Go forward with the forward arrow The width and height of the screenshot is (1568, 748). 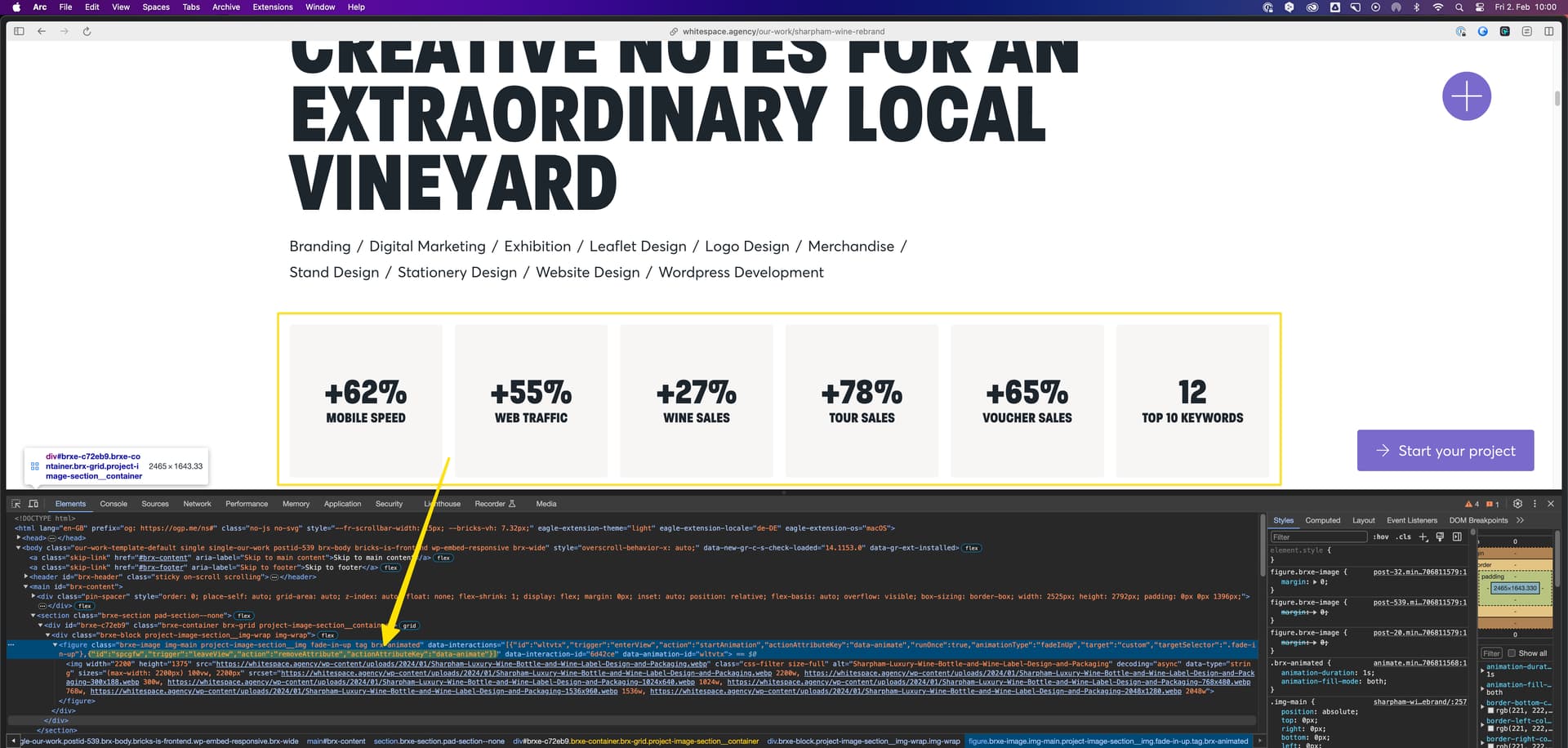(64, 31)
